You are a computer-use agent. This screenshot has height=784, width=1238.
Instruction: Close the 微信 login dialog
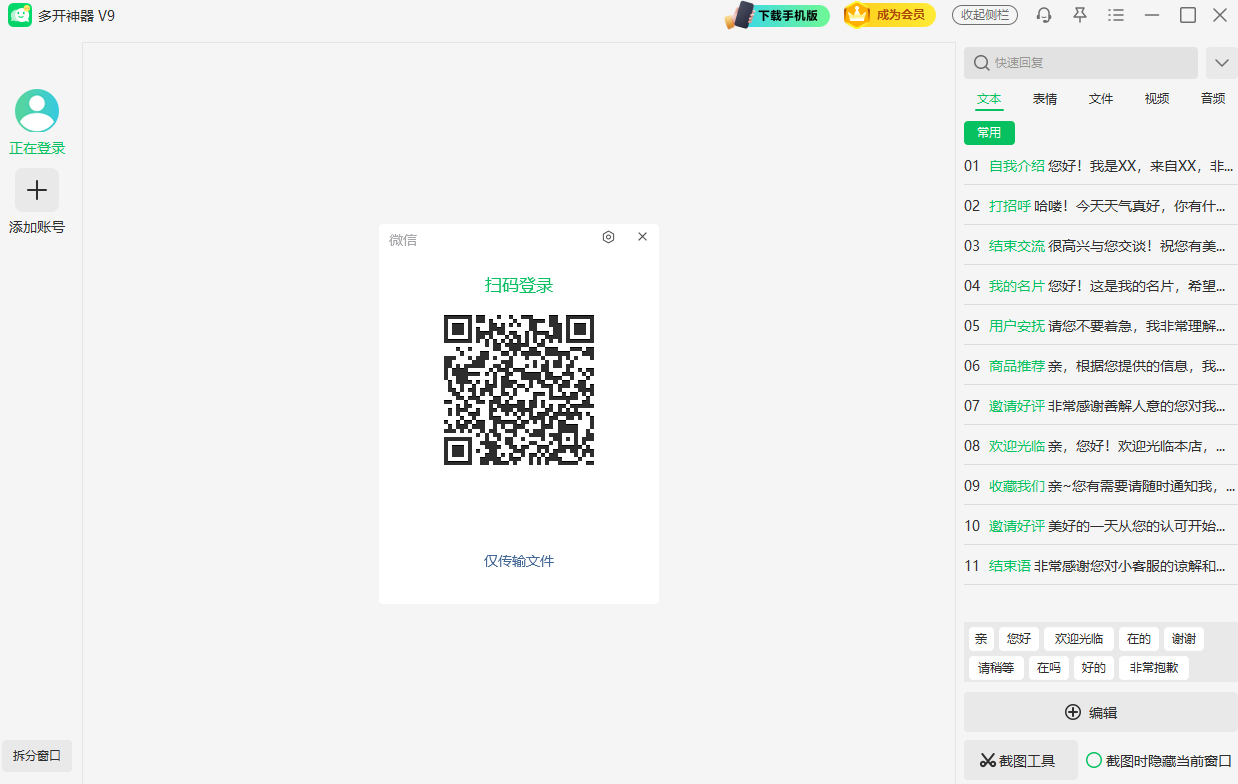[x=642, y=237]
